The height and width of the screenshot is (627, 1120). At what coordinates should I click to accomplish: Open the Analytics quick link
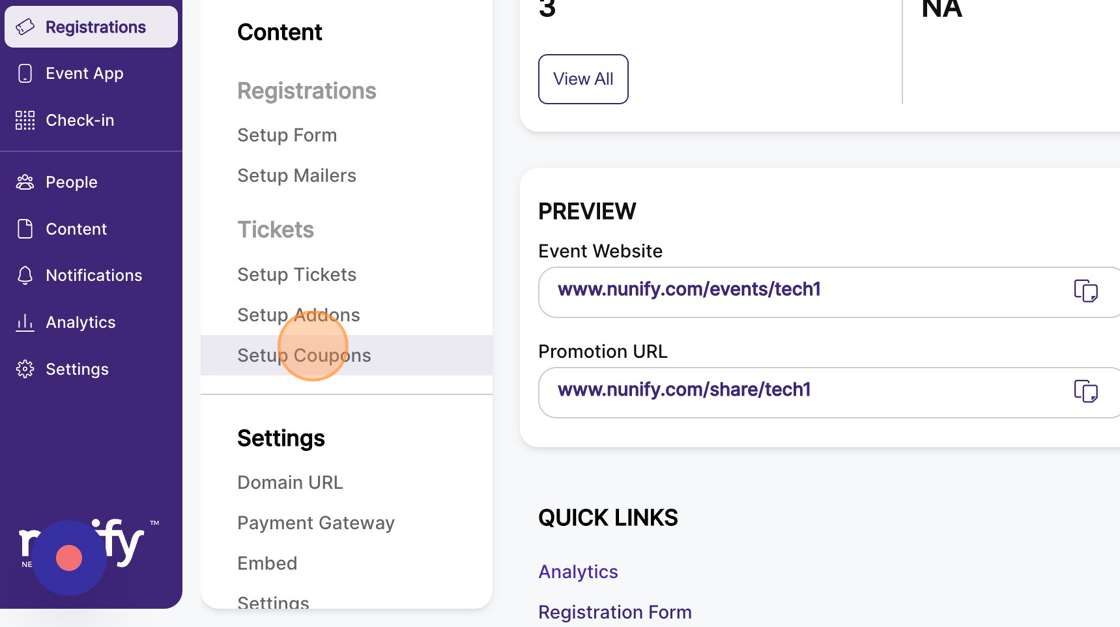tap(578, 572)
